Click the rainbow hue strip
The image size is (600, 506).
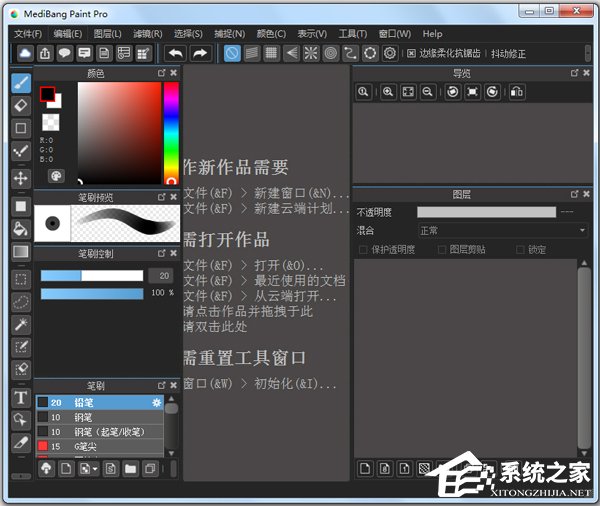tap(171, 132)
